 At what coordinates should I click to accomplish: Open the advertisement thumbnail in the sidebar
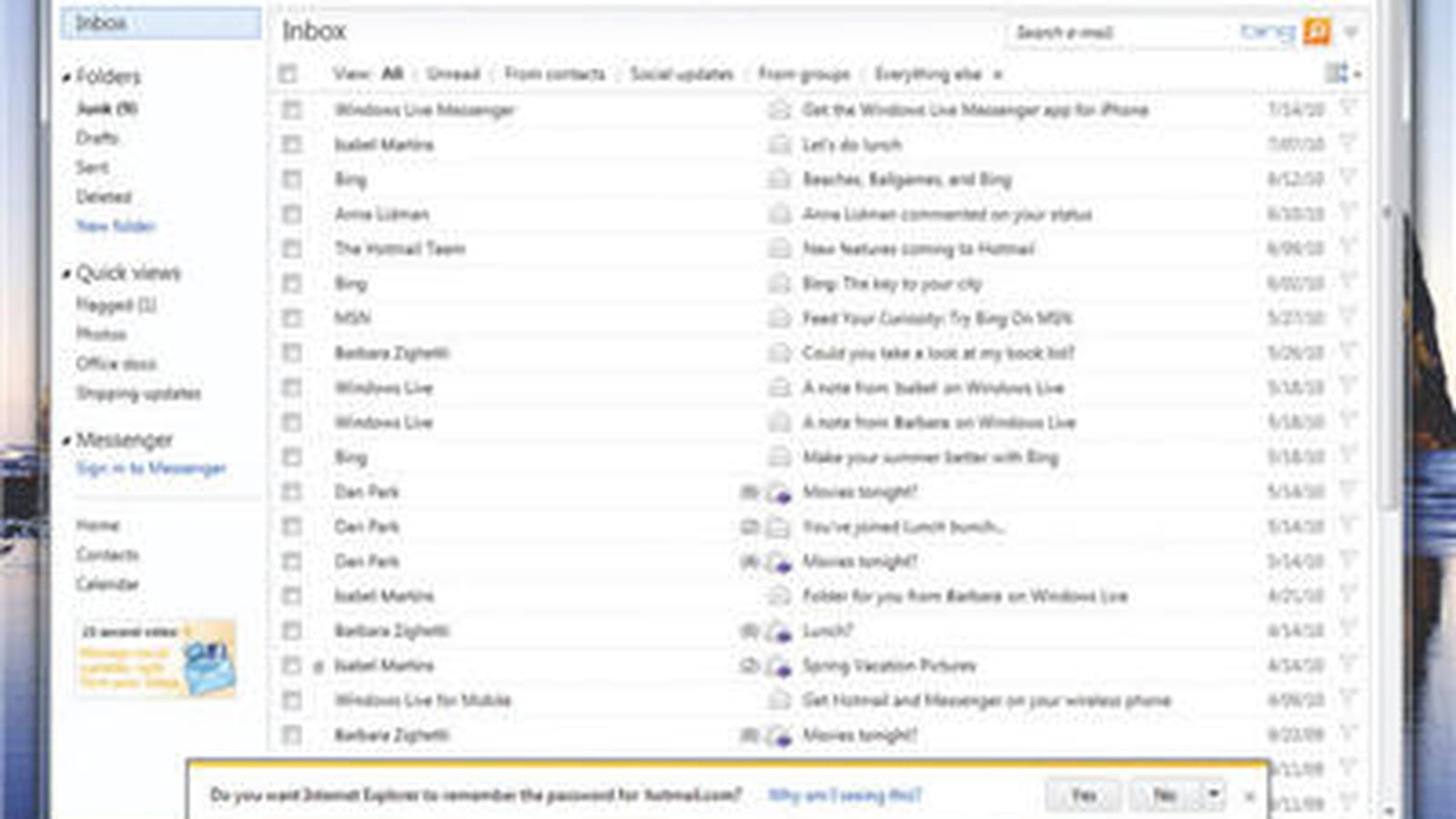point(156,658)
